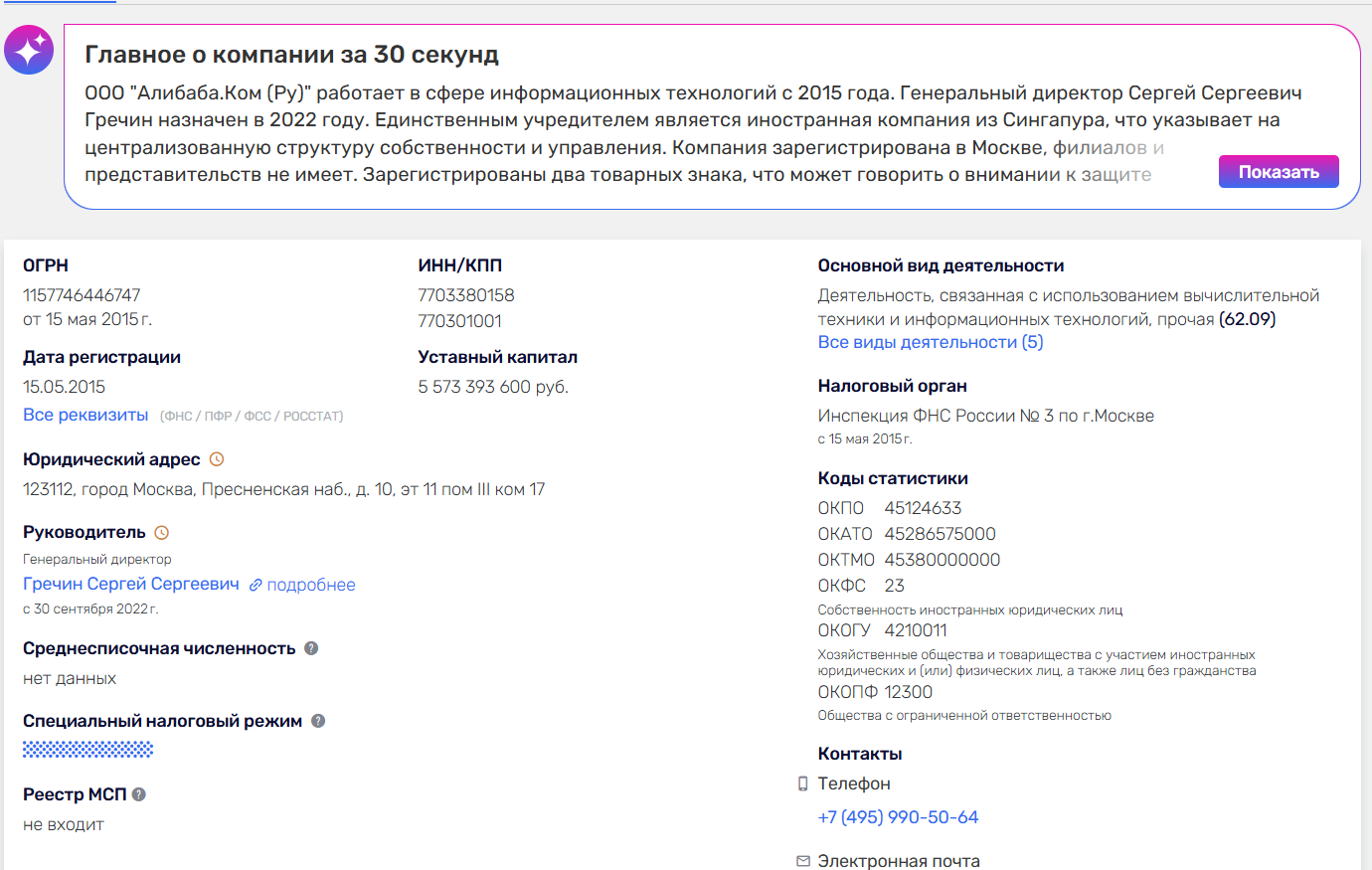Open address history clock icon near Юридический адрес
The width and height of the screenshot is (1372, 870).
pyautogui.click(x=217, y=459)
